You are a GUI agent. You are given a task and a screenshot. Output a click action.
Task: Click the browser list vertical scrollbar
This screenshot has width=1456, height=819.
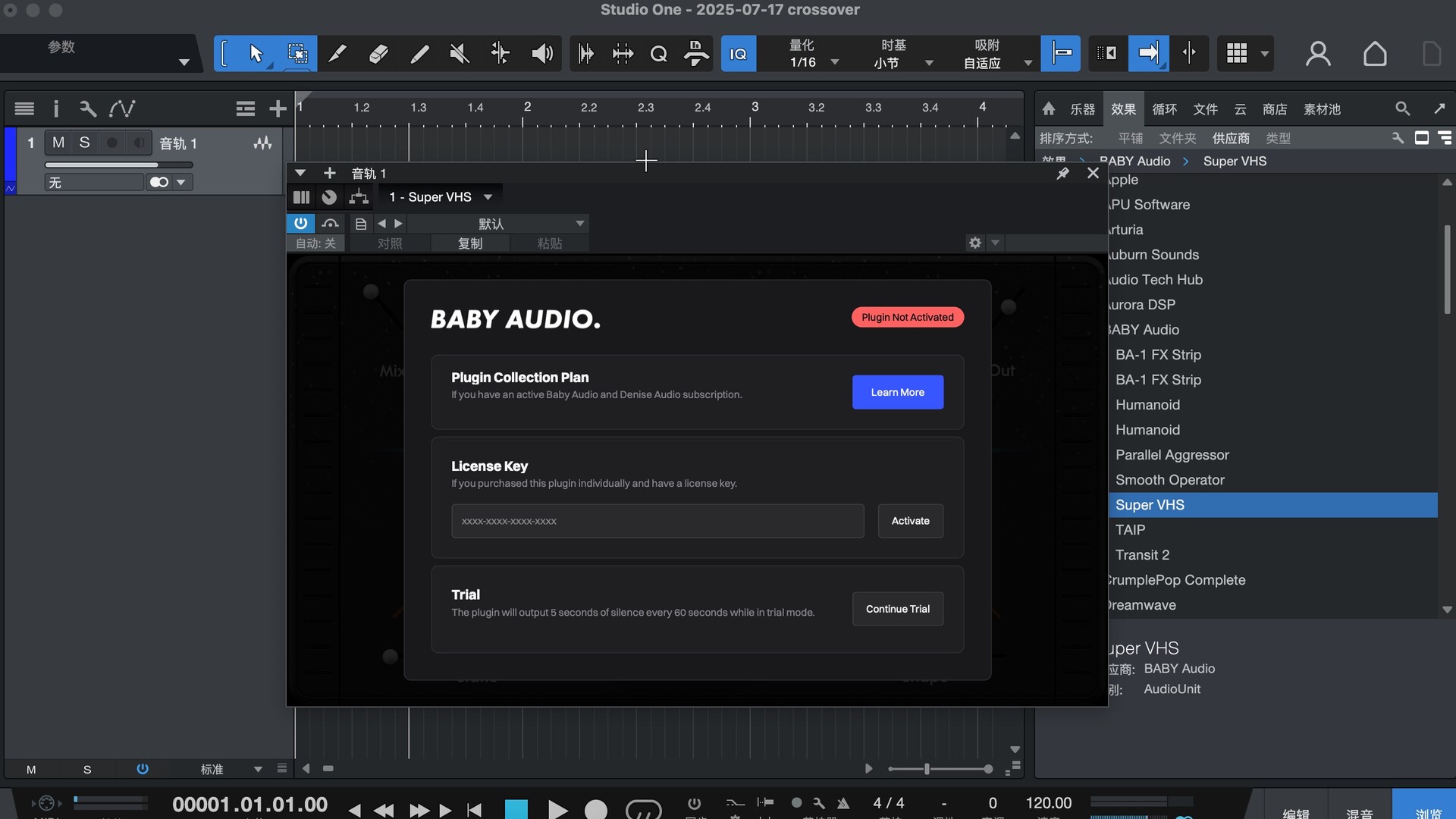1447,269
